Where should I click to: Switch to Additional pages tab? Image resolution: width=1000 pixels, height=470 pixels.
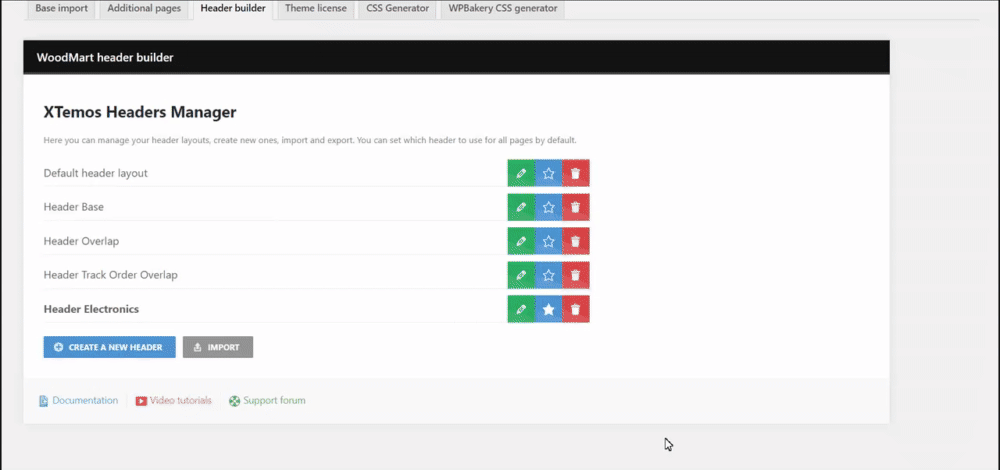144,9
